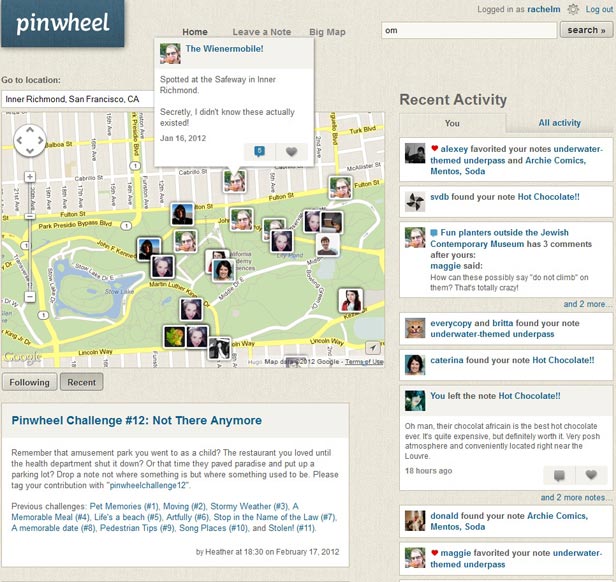Open Life's a beach (#5) challenge link
Image resolution: width=616 pixels, height=582 pixels.
point(128,517)
